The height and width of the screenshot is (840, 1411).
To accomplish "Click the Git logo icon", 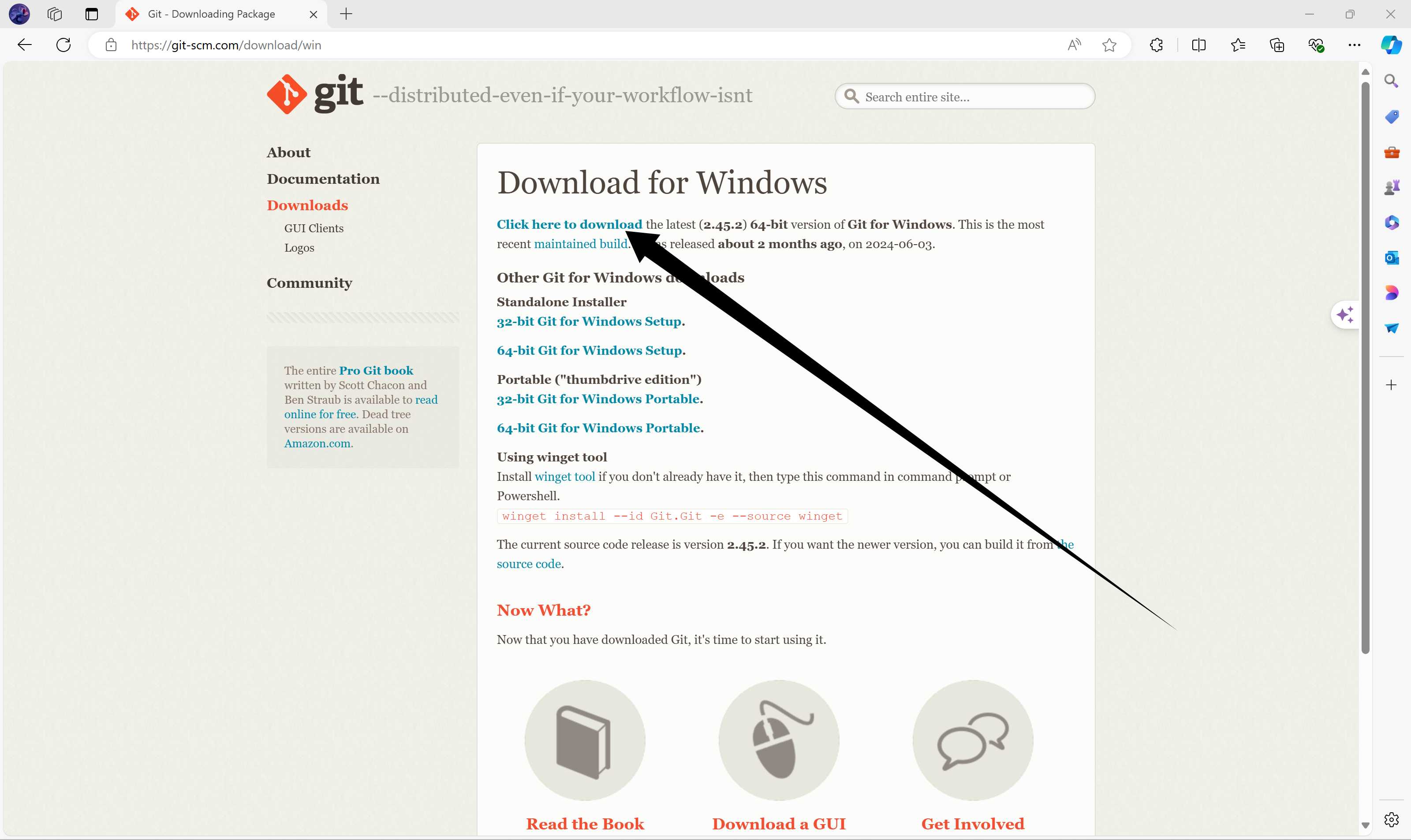I will [287, 94].
